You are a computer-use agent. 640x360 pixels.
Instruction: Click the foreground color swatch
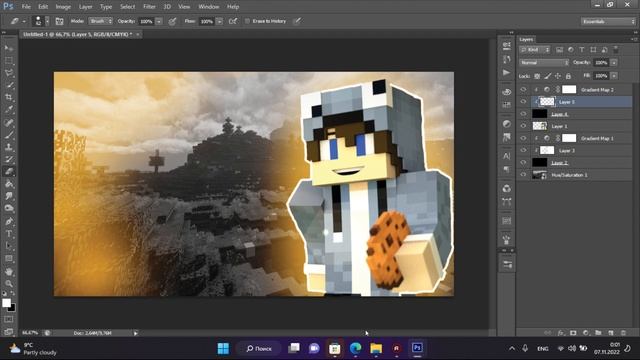tap(6, 303)
